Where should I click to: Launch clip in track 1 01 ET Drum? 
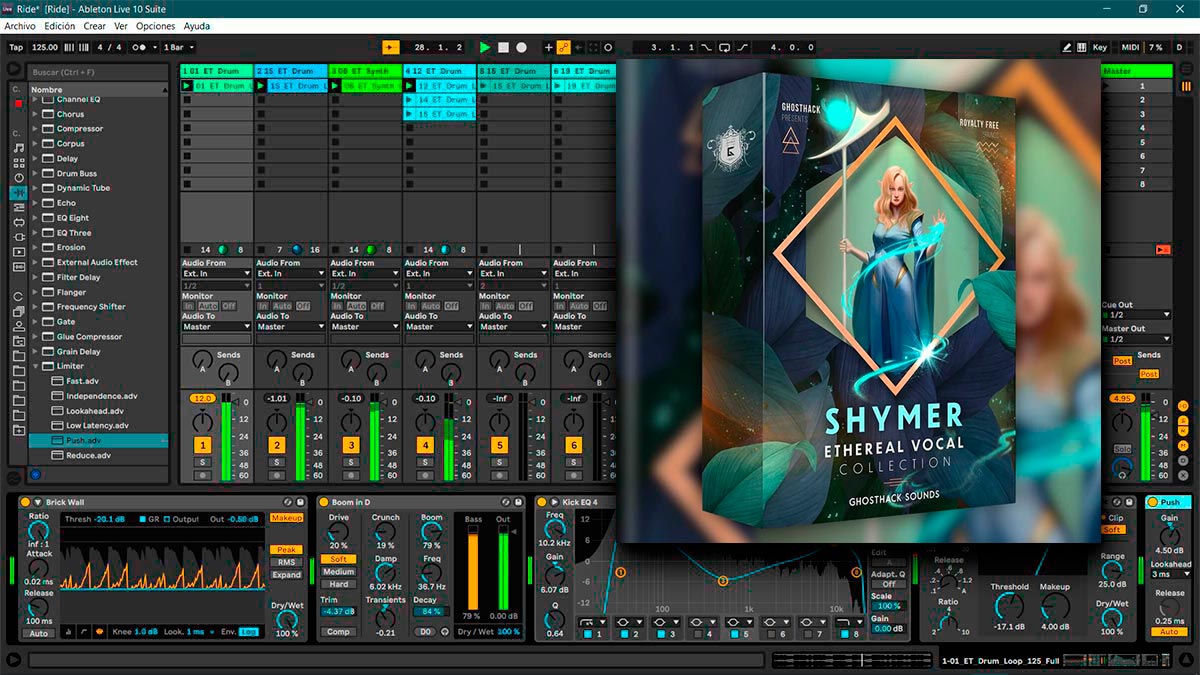click(187, 86)
